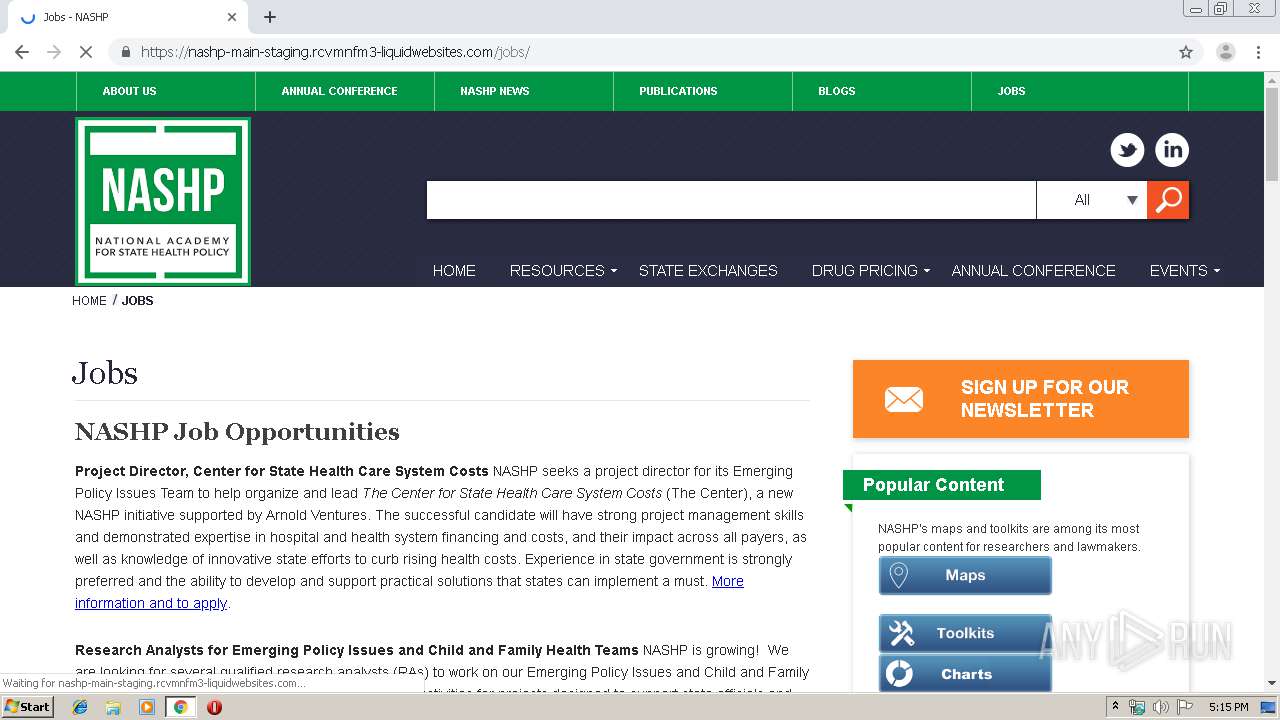Click 'NASHP Job Opportunities' heading
The image size is (1280, 720).
237,432
